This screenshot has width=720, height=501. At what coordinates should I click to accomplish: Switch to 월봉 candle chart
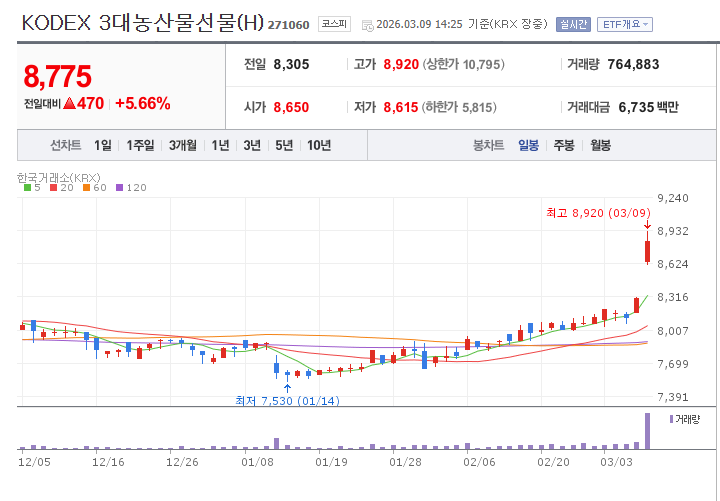[x=600, y=146]
